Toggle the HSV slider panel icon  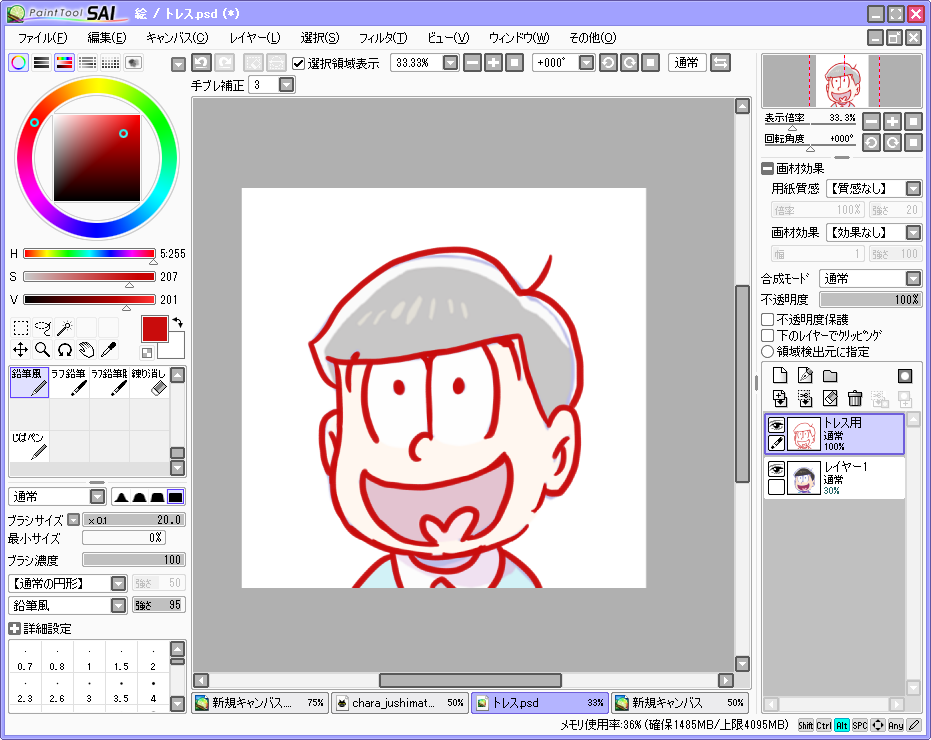click(64, 62)
